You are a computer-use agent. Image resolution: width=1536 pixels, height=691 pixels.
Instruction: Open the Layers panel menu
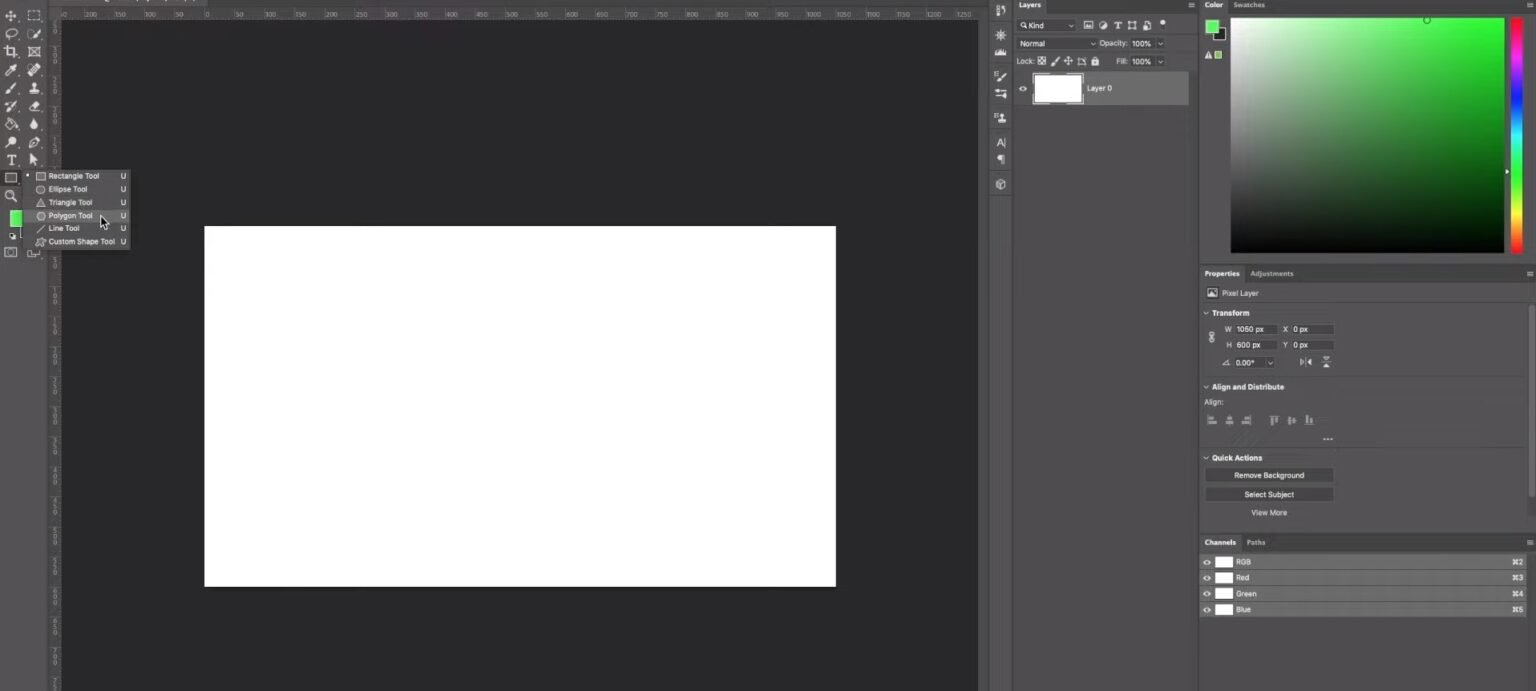(x=1191, y=5)
